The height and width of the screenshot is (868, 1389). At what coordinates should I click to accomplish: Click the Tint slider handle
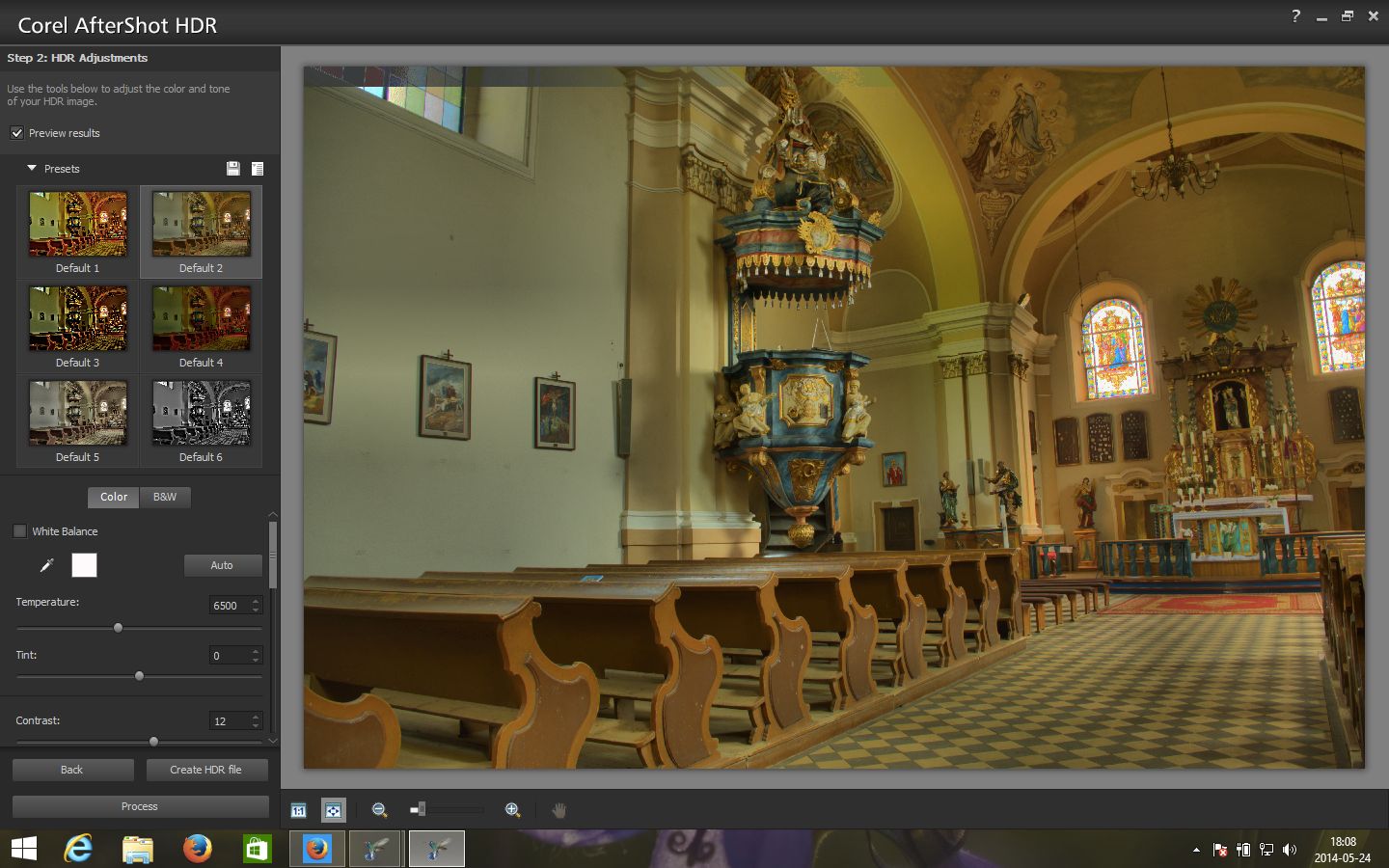(139, 676)
